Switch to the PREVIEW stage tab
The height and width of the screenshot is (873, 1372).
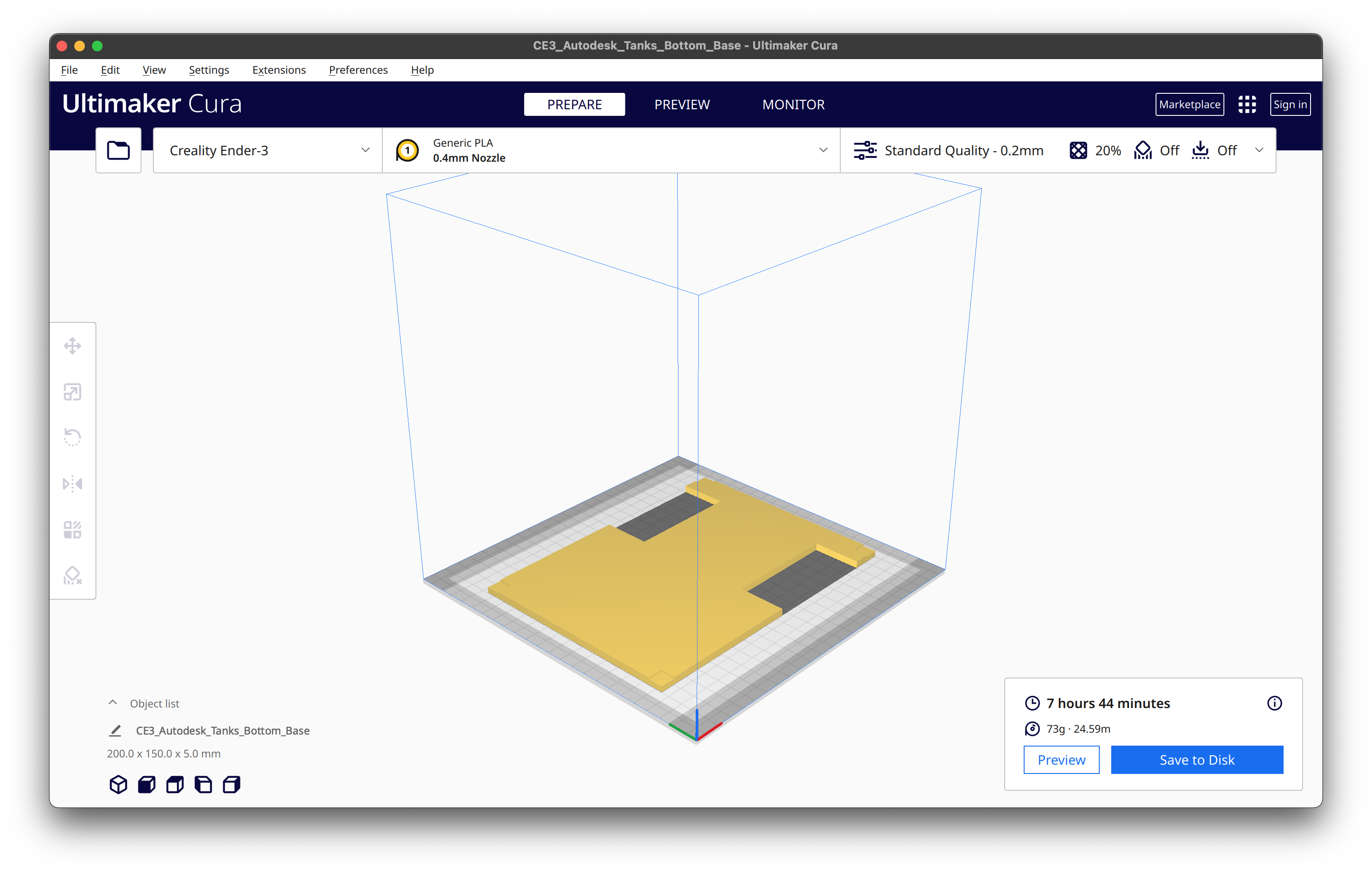coord(682,104)
